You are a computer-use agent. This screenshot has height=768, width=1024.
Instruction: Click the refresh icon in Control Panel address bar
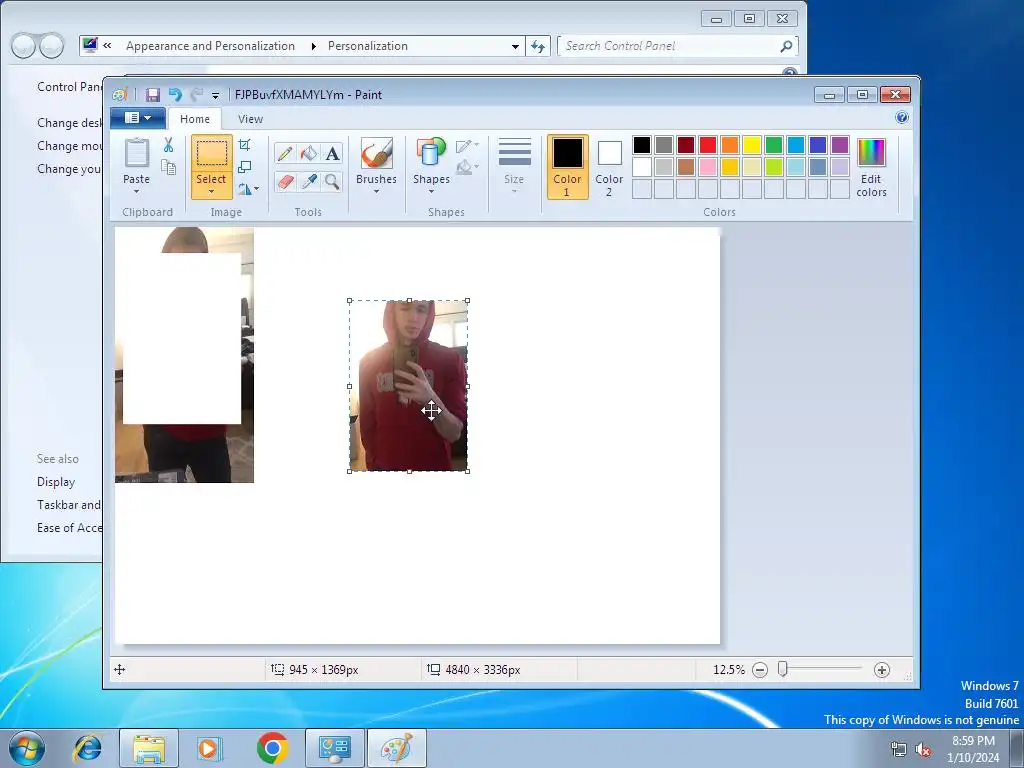click(537, 46)
